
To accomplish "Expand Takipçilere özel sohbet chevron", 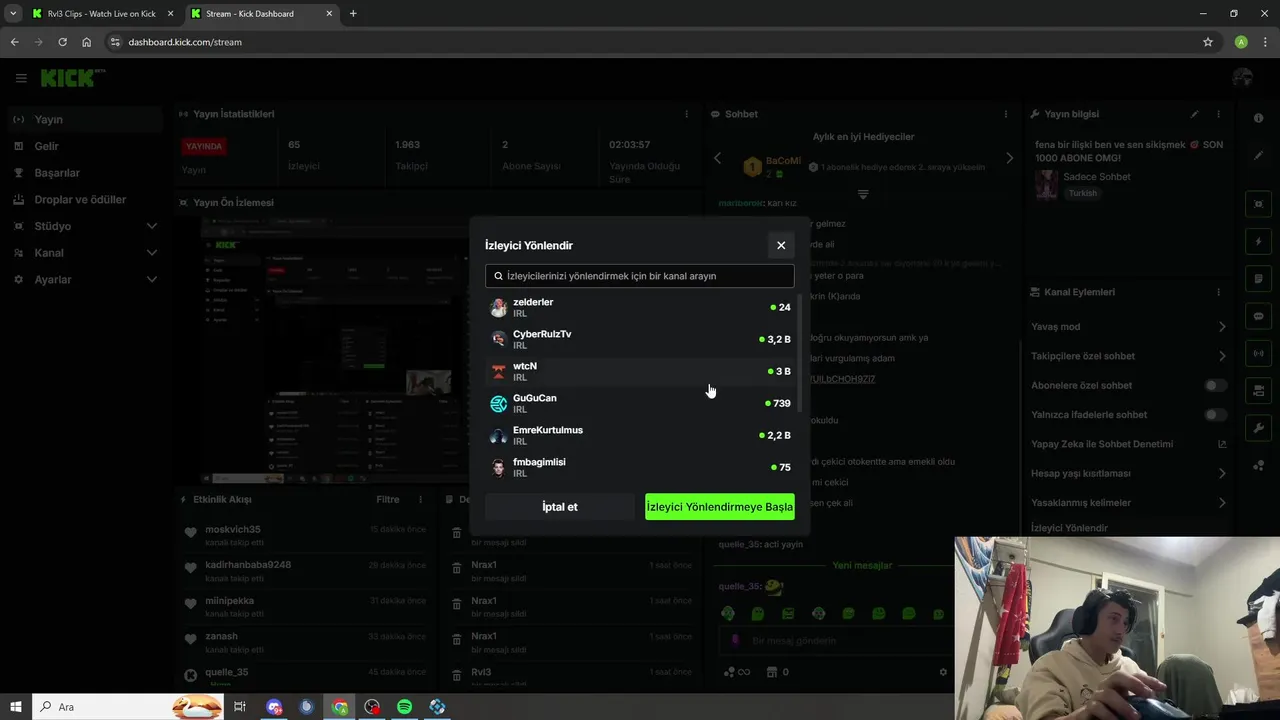I will coord(1222,356).
